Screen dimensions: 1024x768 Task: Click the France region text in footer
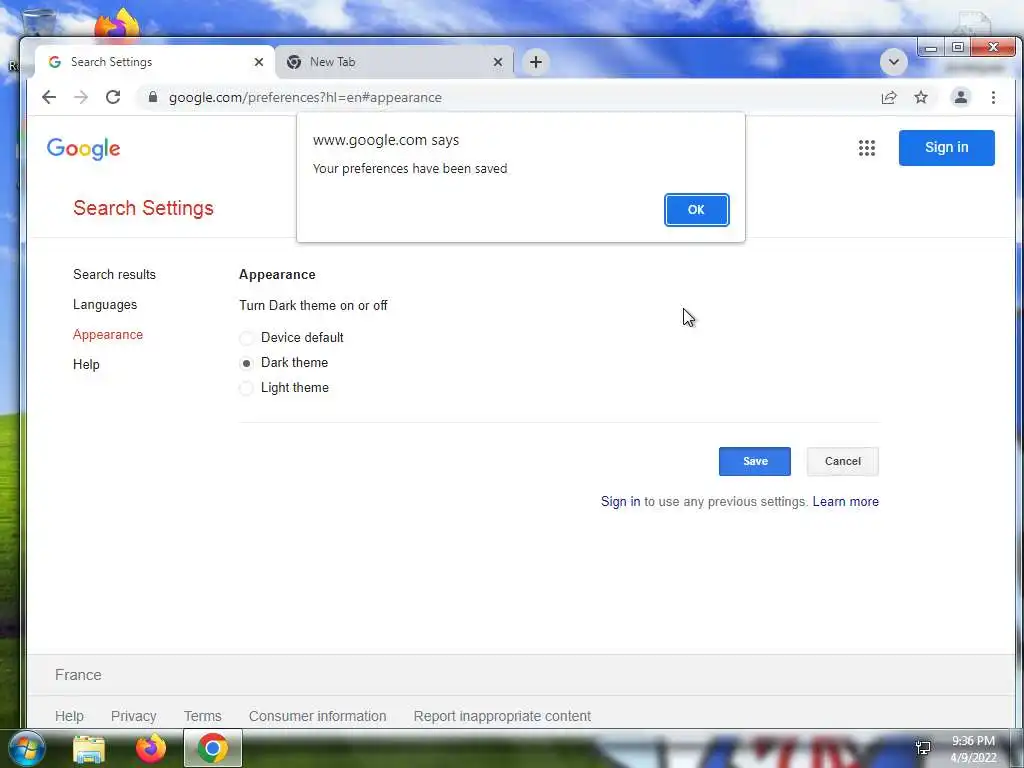click(78, 675)
